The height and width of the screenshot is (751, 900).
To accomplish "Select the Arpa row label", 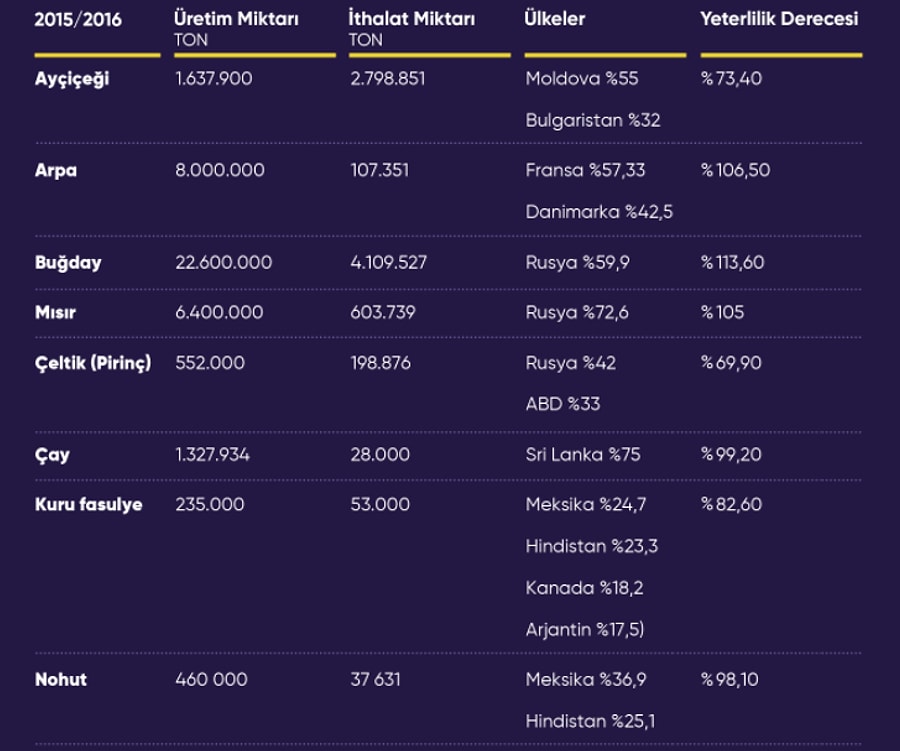I will [x=56, y=171].
